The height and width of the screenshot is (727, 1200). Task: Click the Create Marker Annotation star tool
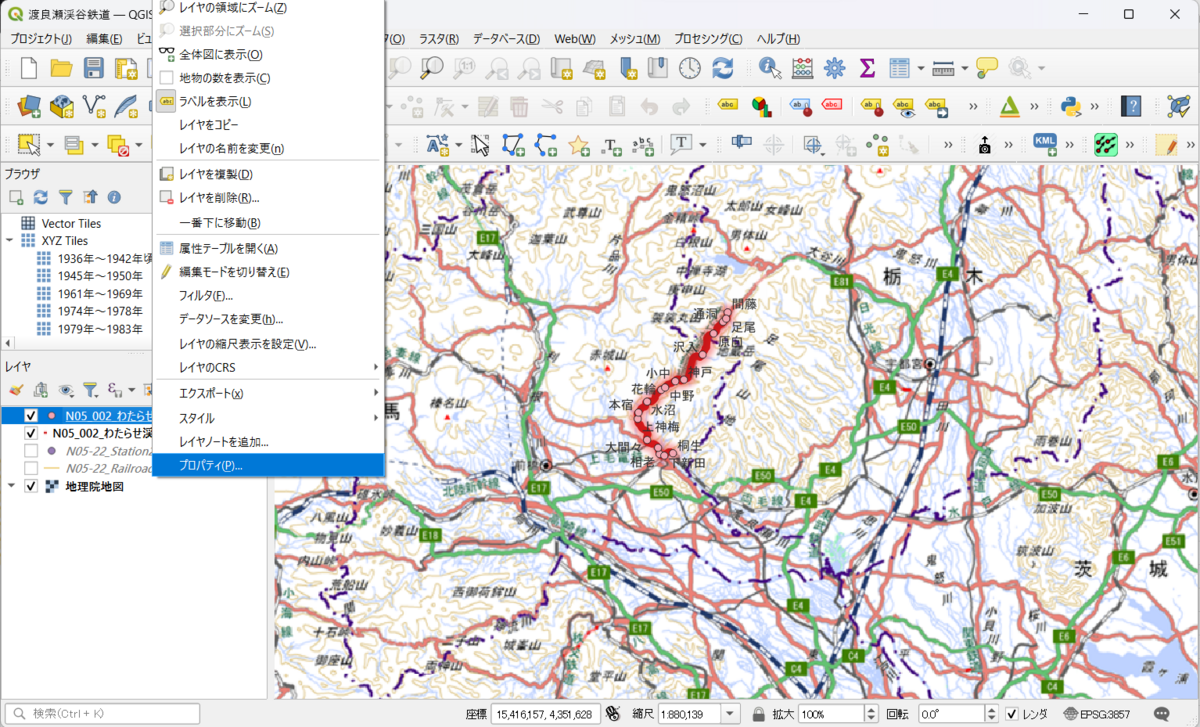click(x=578, y=144)
